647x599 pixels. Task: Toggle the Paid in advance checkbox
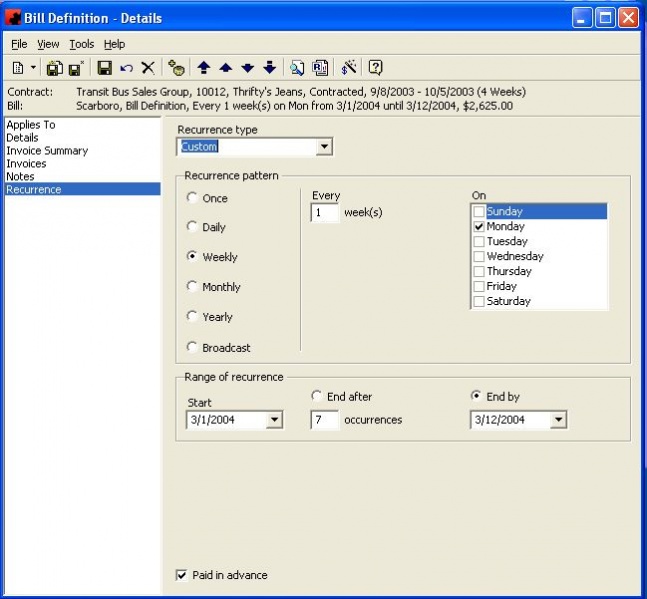(x=181, y=575)
